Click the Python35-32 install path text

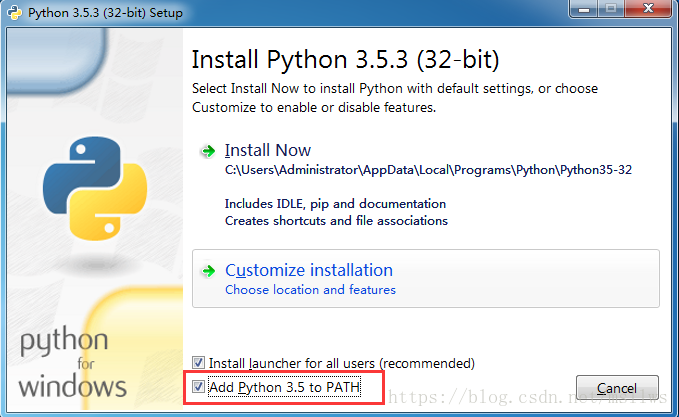tap(428, 171)
